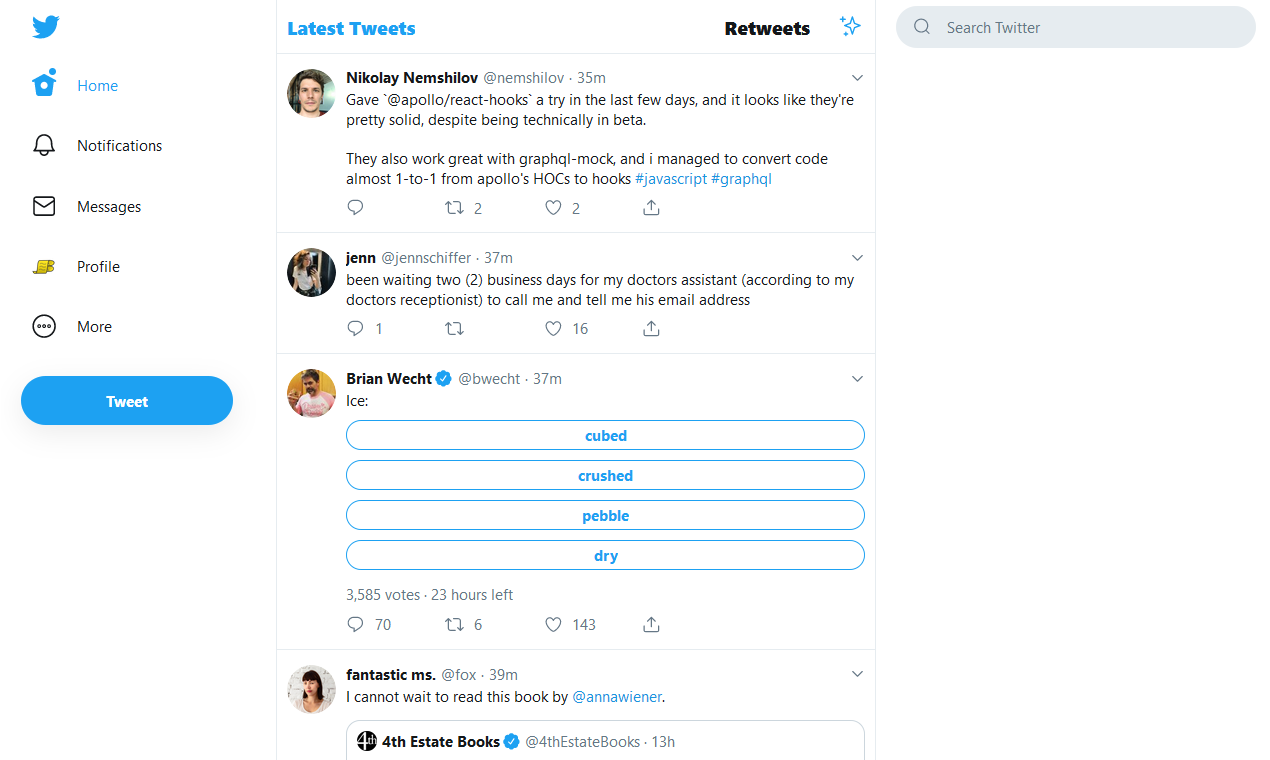Viewport: 1270px width, 760px height.
Task: Open the Notifications bell icon
Action: 44,145
